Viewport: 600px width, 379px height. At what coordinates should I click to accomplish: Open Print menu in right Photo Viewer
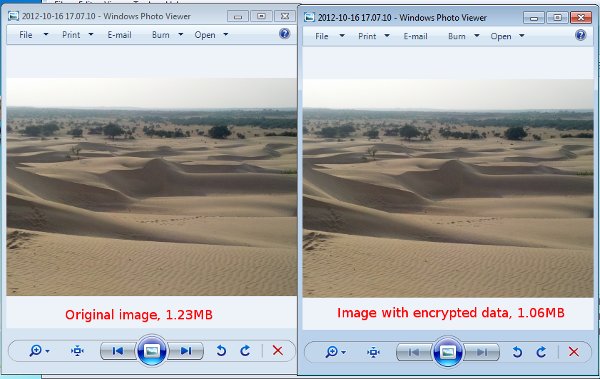[367, 36]
